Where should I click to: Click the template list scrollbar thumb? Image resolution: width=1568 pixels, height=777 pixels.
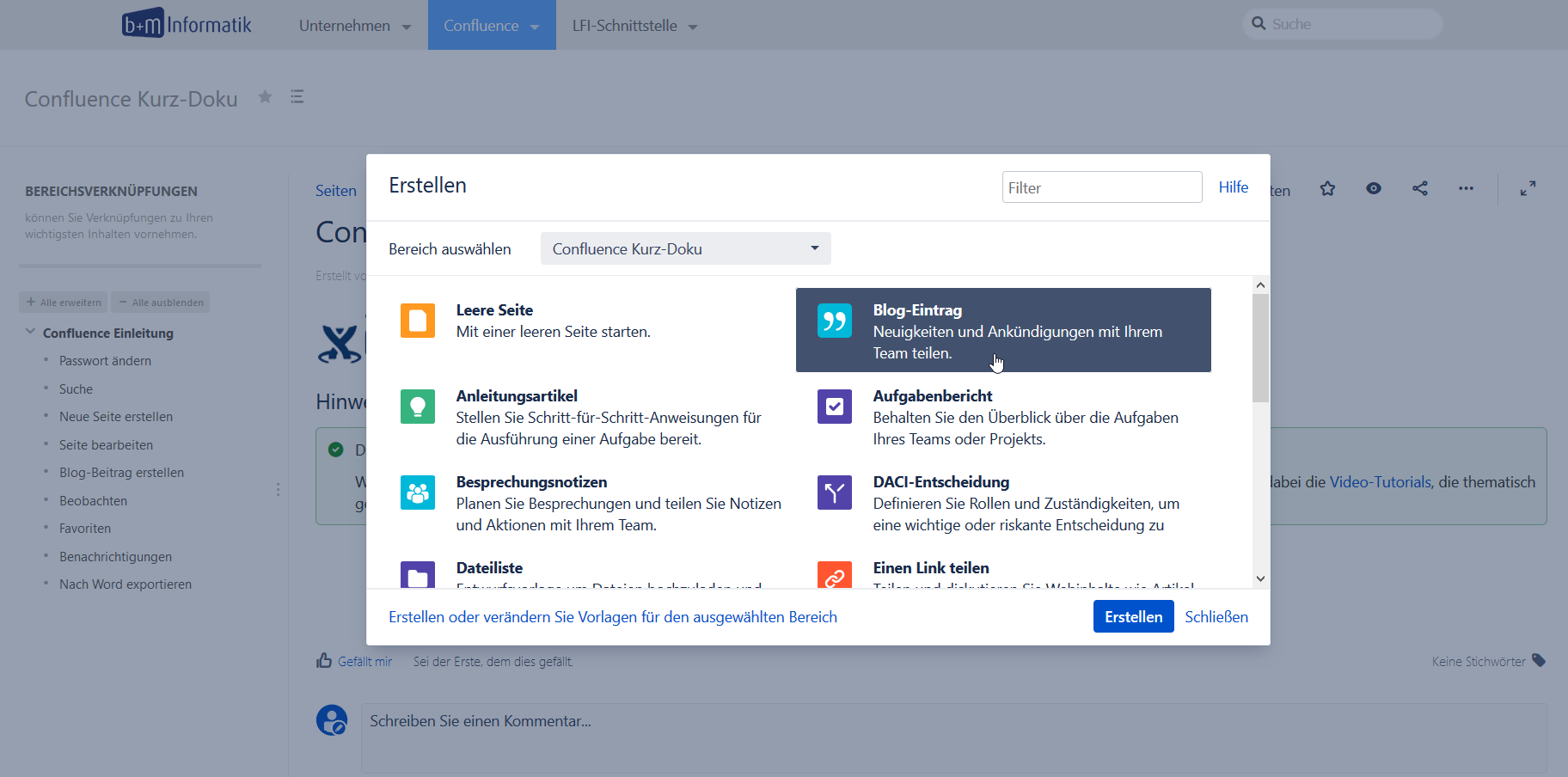point(1261,348)
